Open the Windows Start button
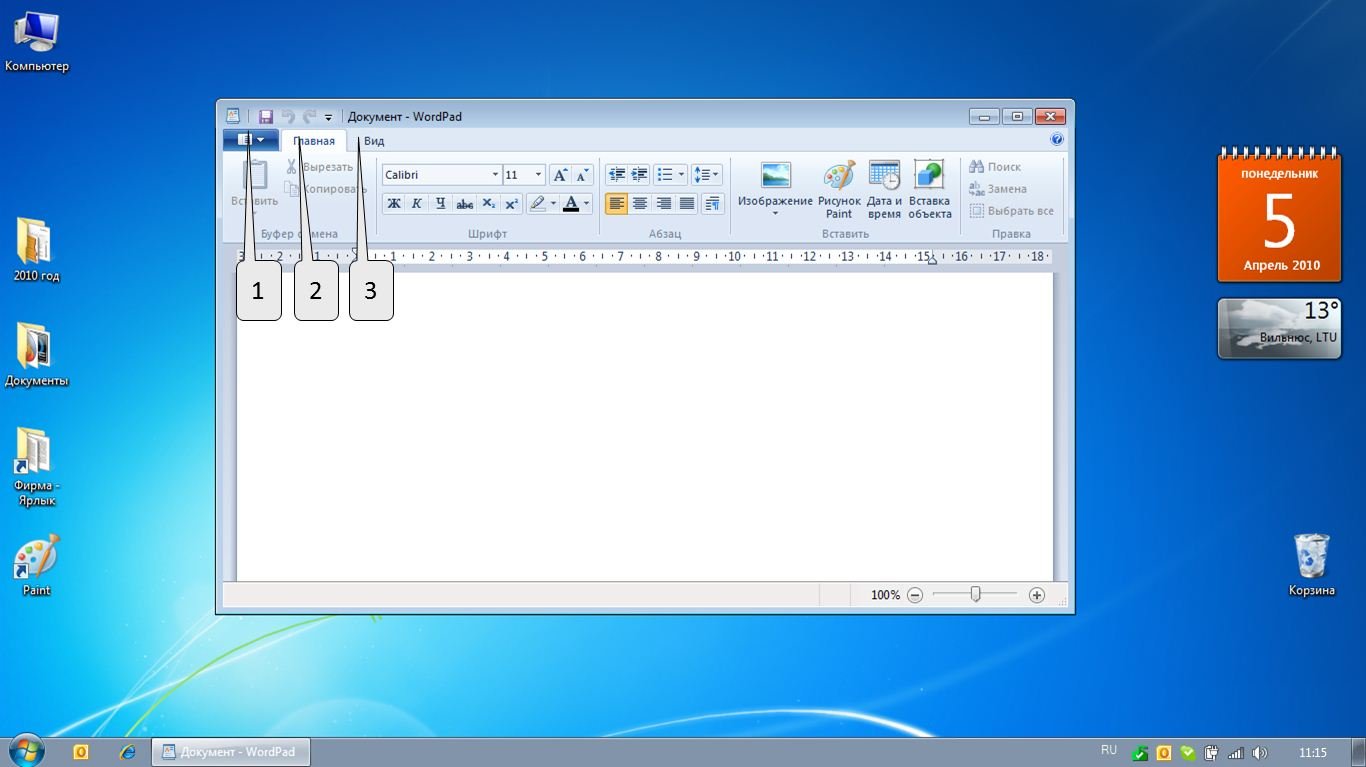1366x767 pixels. pyautogui.click(x=25, y=750)
